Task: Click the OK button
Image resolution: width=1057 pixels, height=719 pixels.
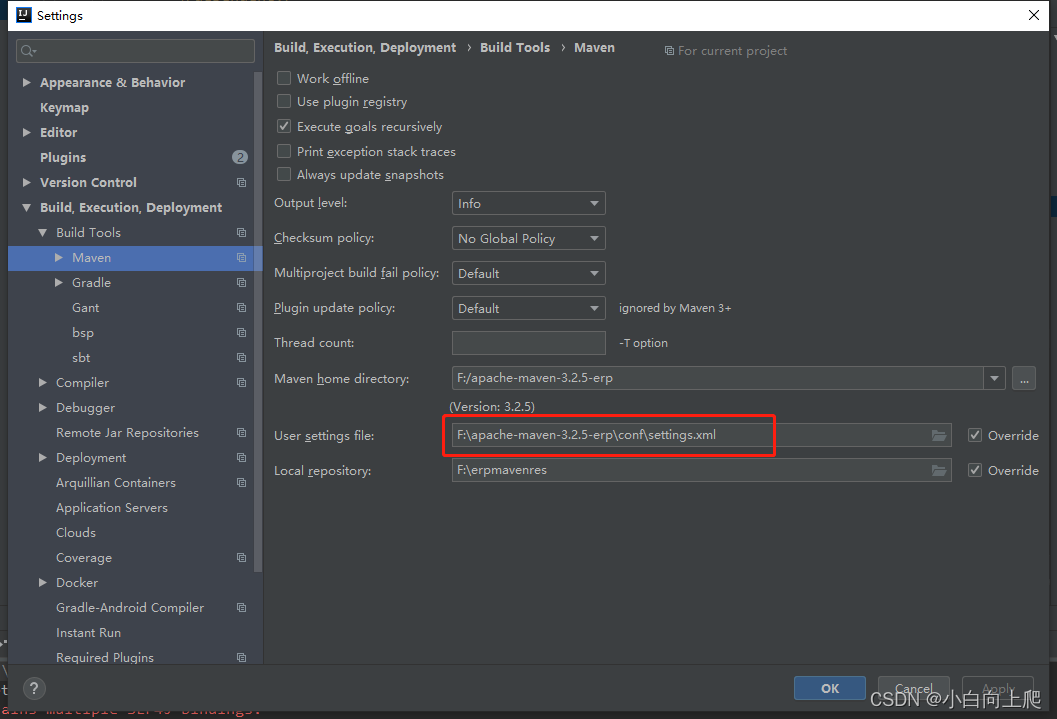Action: 830,688
